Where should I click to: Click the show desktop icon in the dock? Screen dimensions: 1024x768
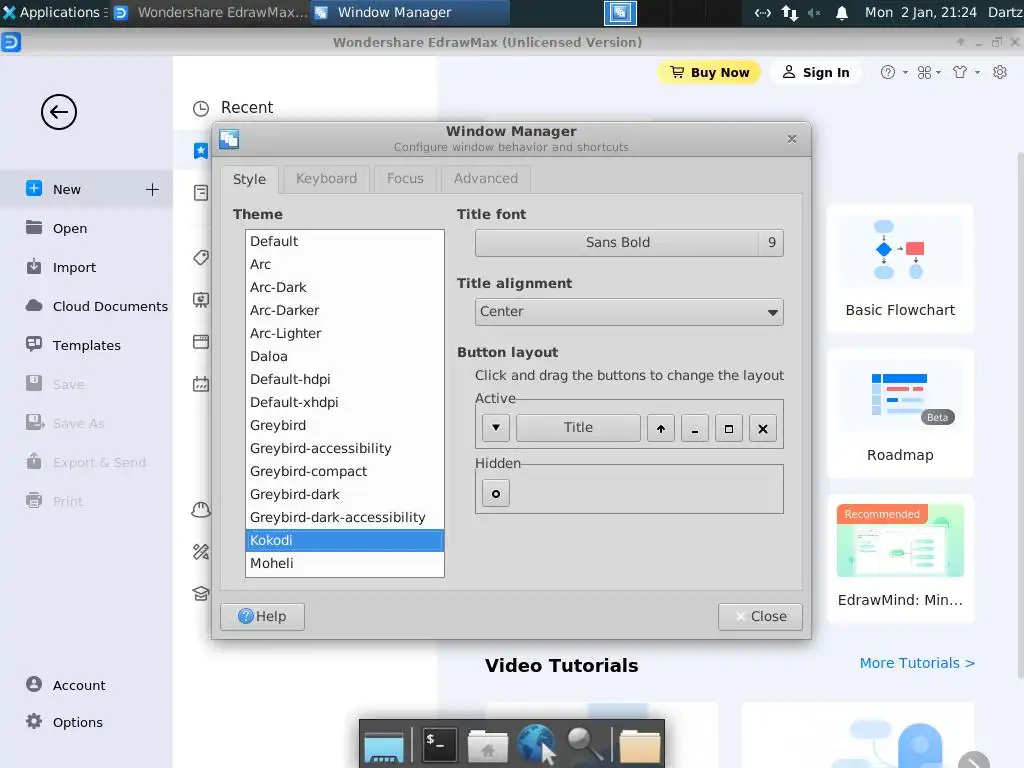(384, 747)
